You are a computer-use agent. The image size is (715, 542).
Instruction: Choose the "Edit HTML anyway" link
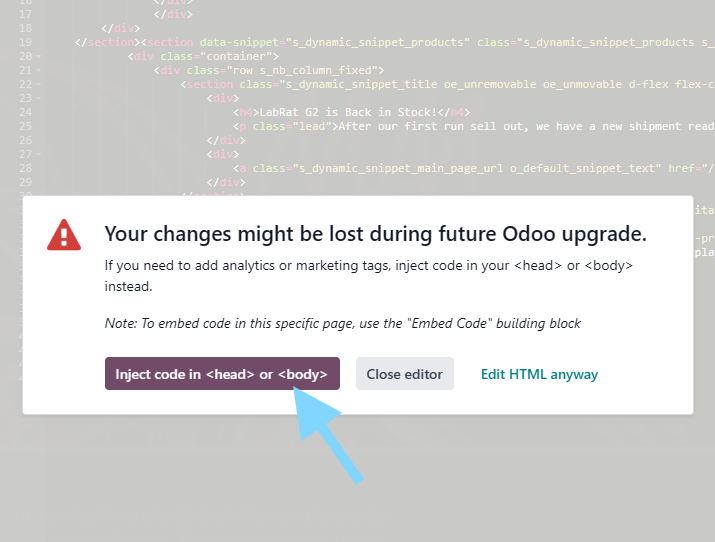click(x=539, y=374)
